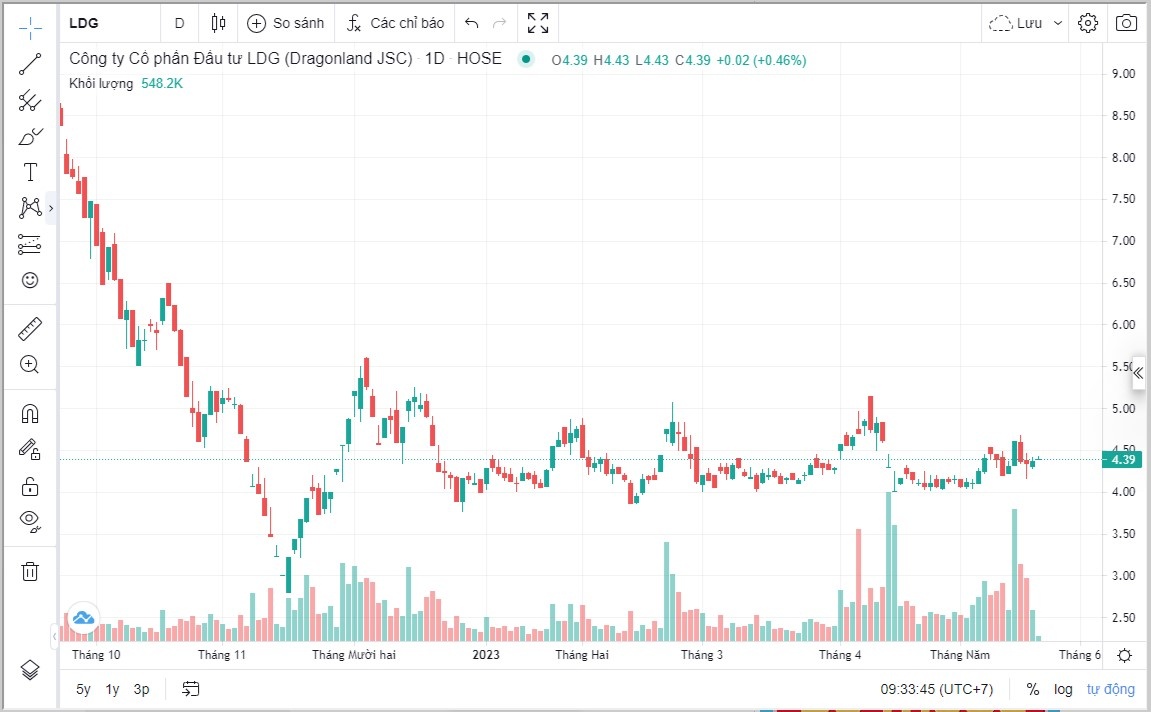Open the Các chỉ báo indicators
1151x712 pixels.
[x=395, y=23]
